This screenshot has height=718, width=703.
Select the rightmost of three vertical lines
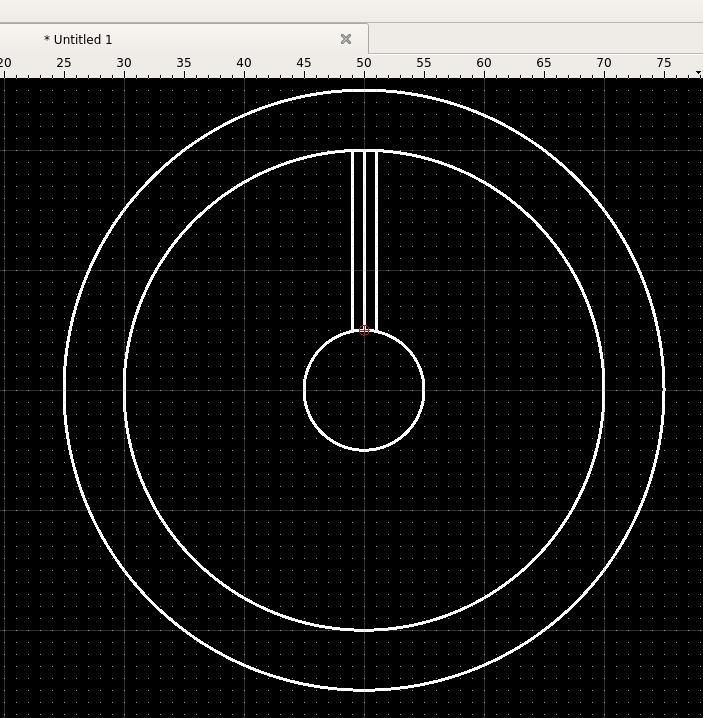(376, 240)
